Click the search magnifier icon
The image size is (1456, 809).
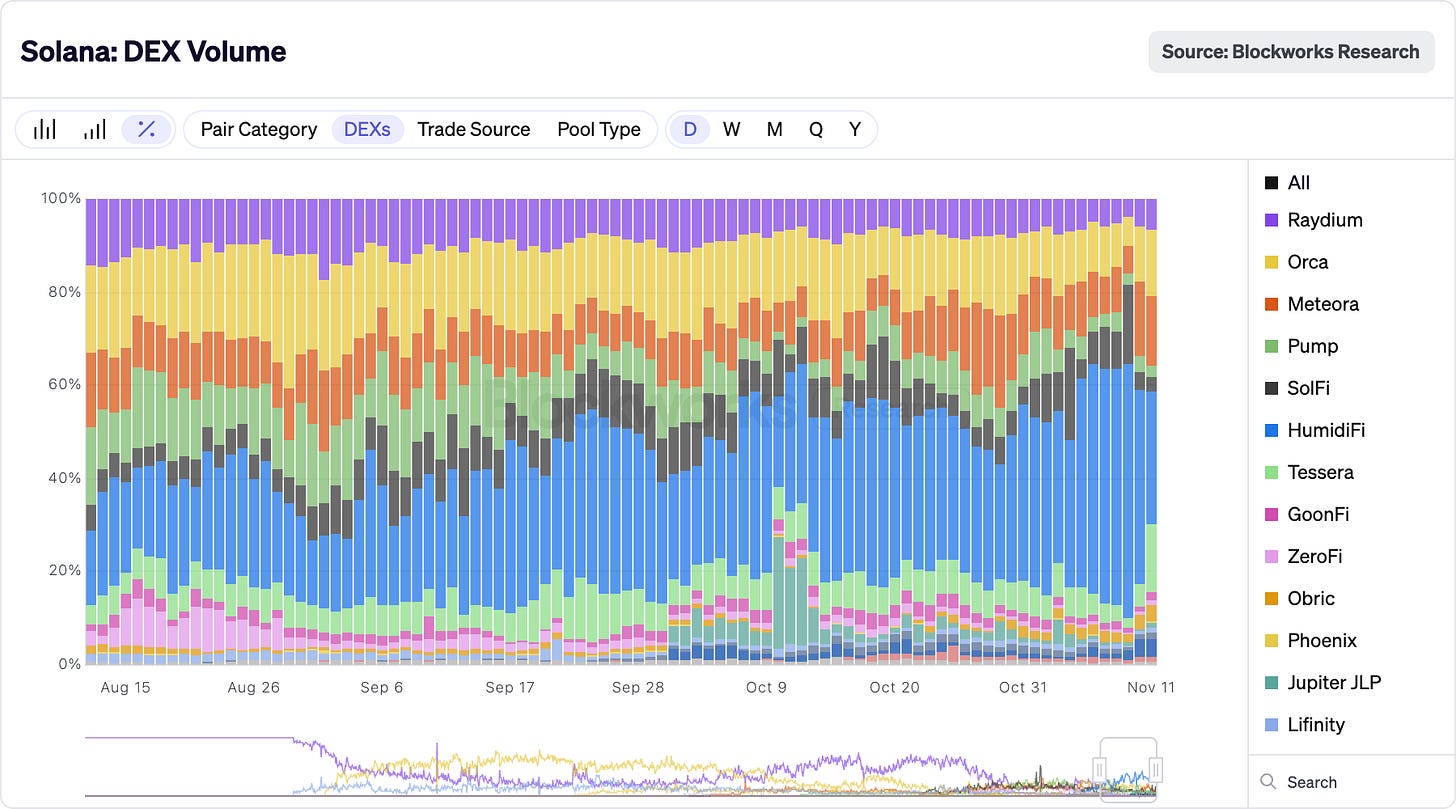coord(1268,782)
